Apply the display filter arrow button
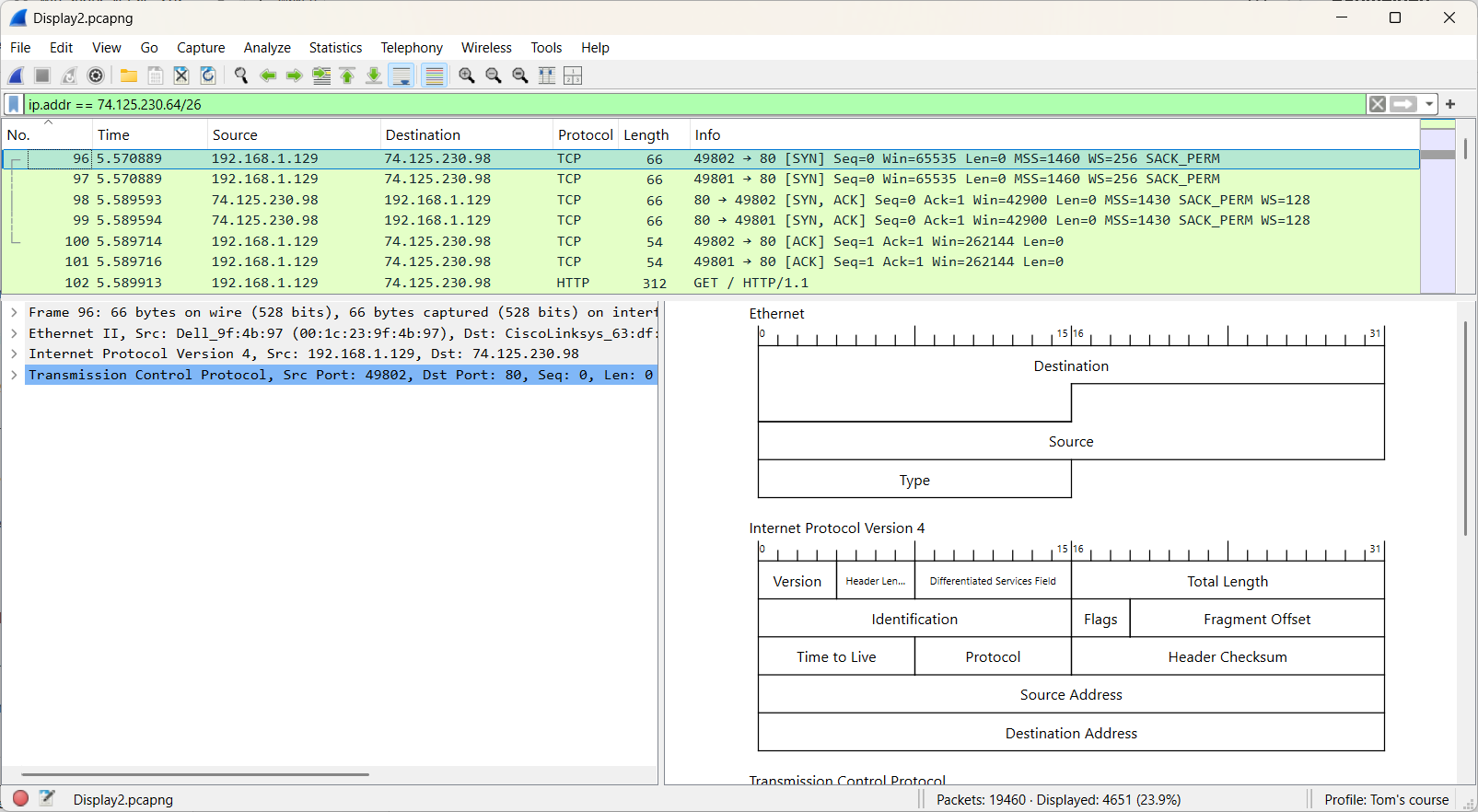Viewport: 1478px width, 812px height. point(1403,104)
